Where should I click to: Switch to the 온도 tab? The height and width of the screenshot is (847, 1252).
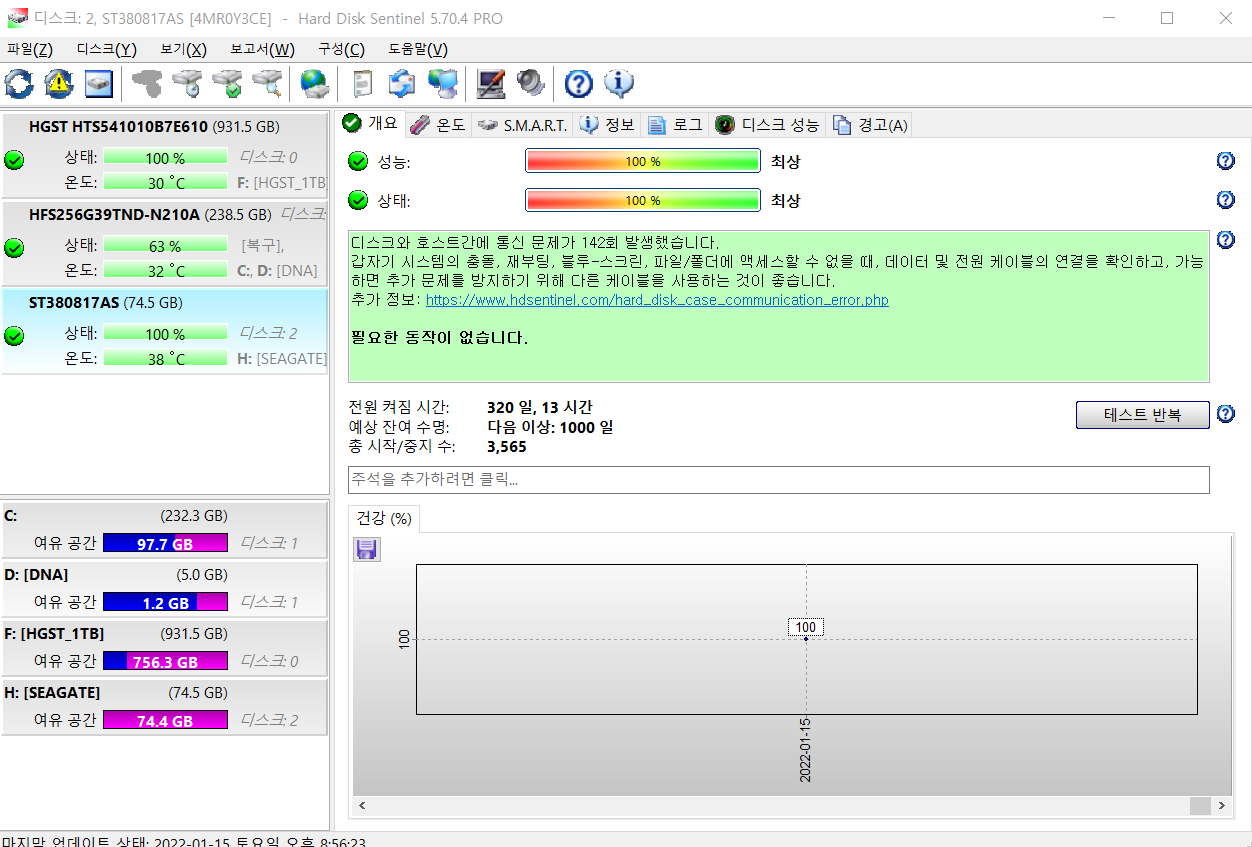(438, 125)
